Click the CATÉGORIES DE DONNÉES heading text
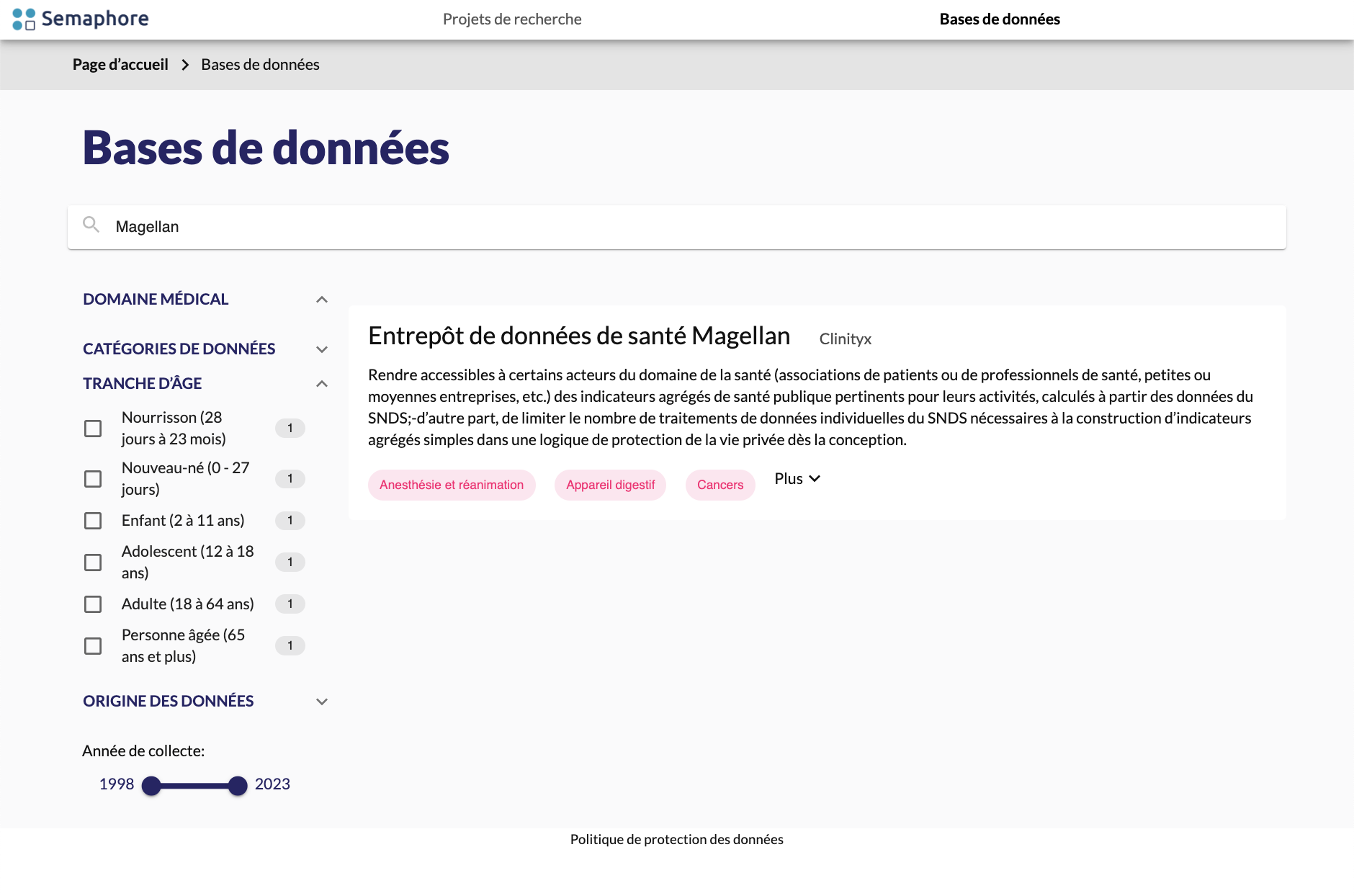Screen dimensions: 1354x896 point(179,349)
